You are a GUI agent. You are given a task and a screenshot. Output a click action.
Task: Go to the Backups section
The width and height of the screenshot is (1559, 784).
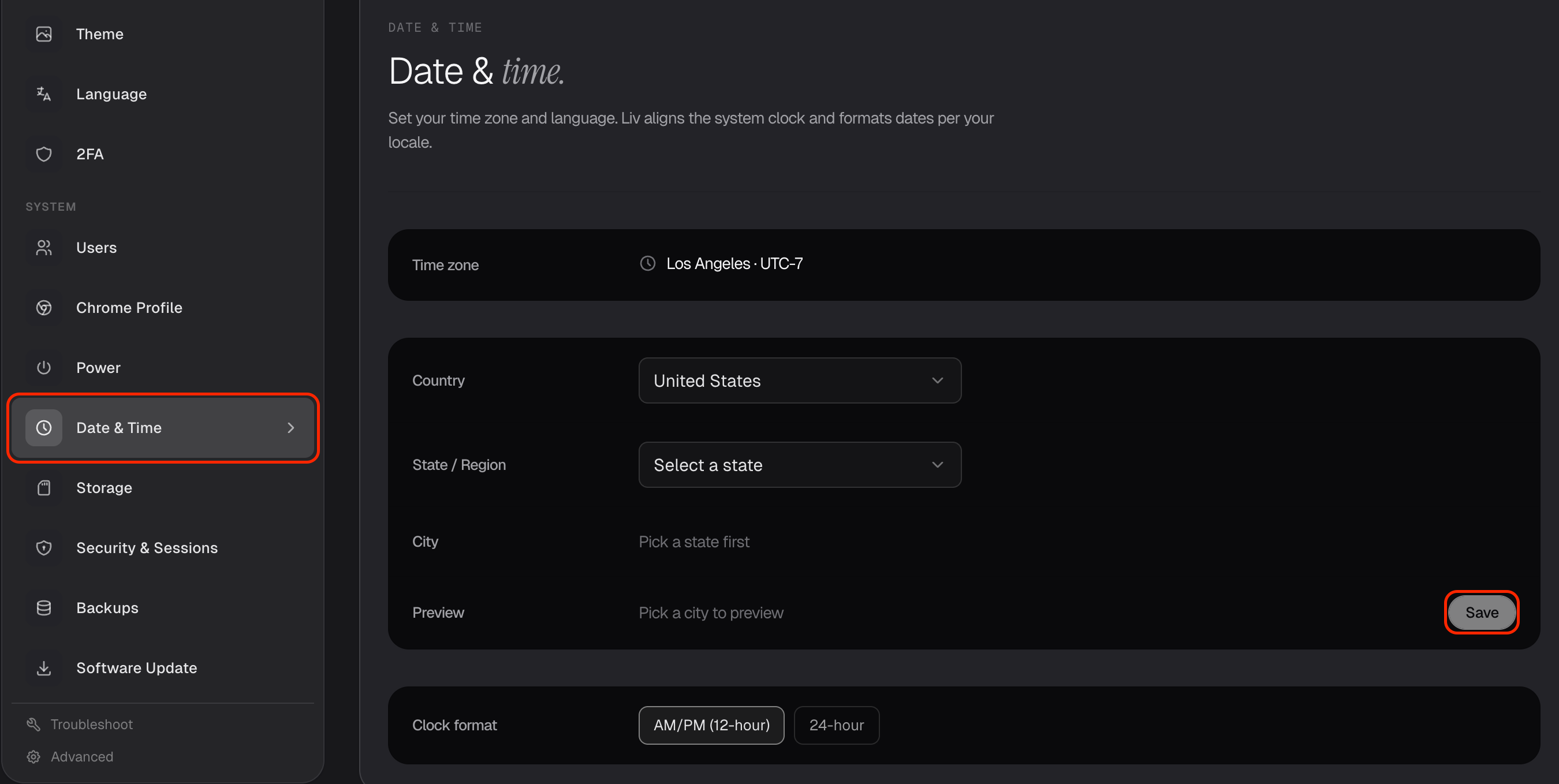(x=162, y=607)
